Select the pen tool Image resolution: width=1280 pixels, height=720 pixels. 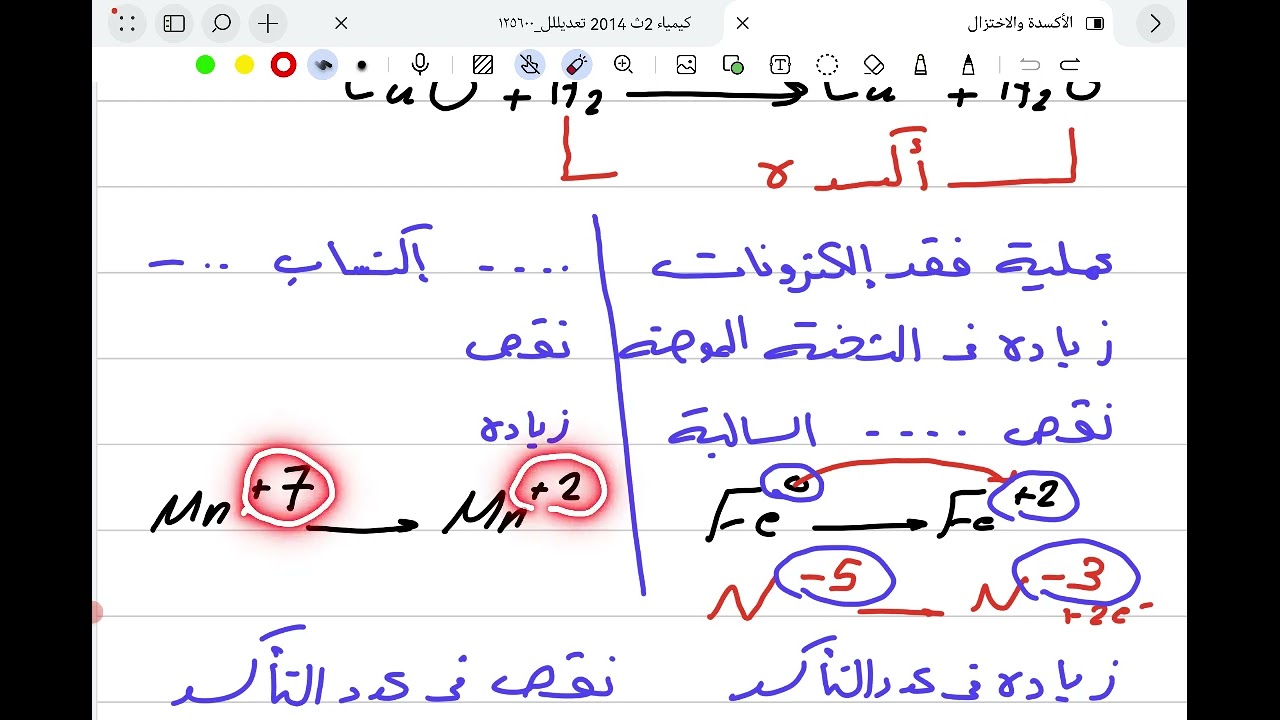(x=968, y=65)
